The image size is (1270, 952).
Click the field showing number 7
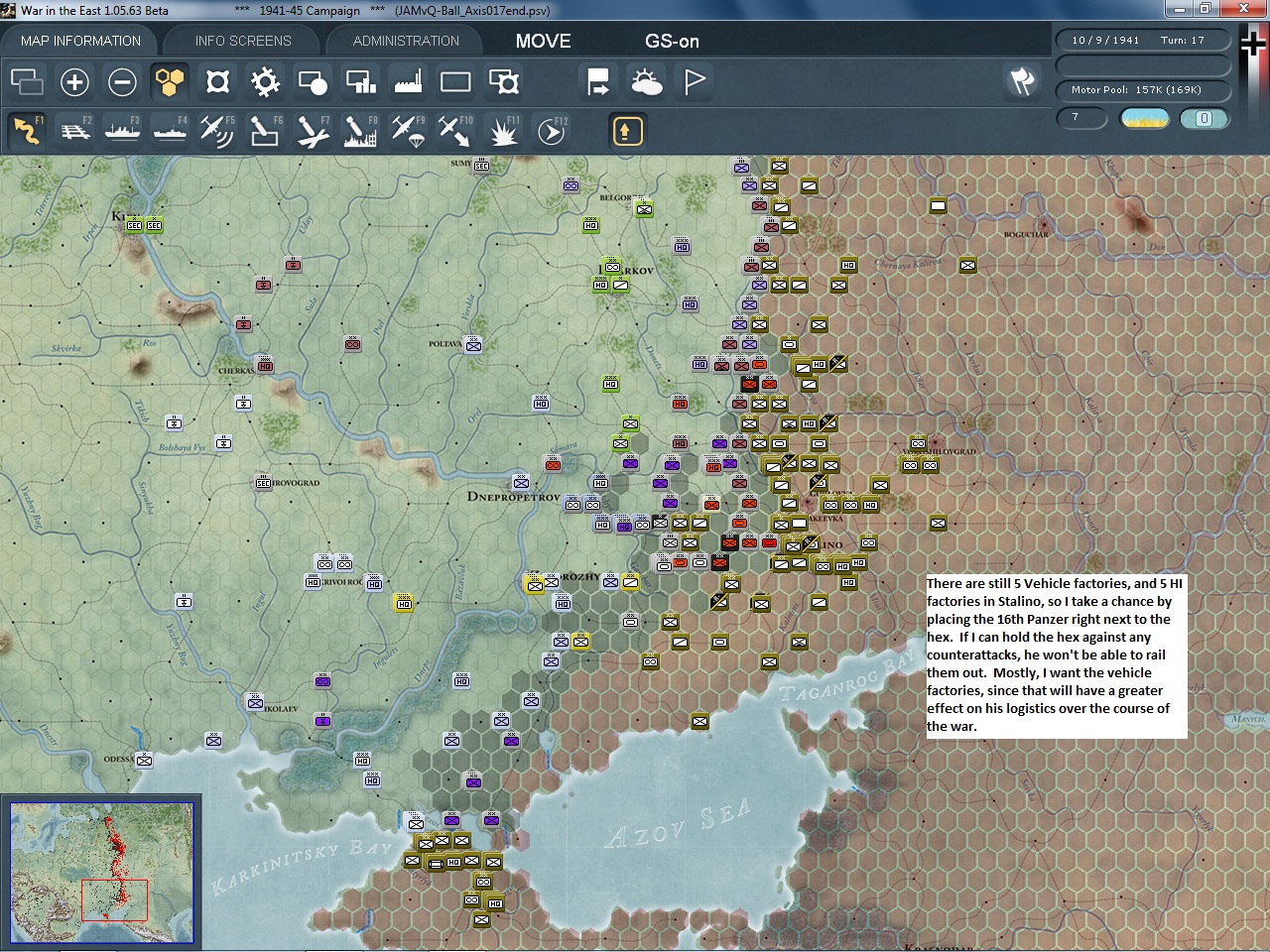click(1082, 118)
